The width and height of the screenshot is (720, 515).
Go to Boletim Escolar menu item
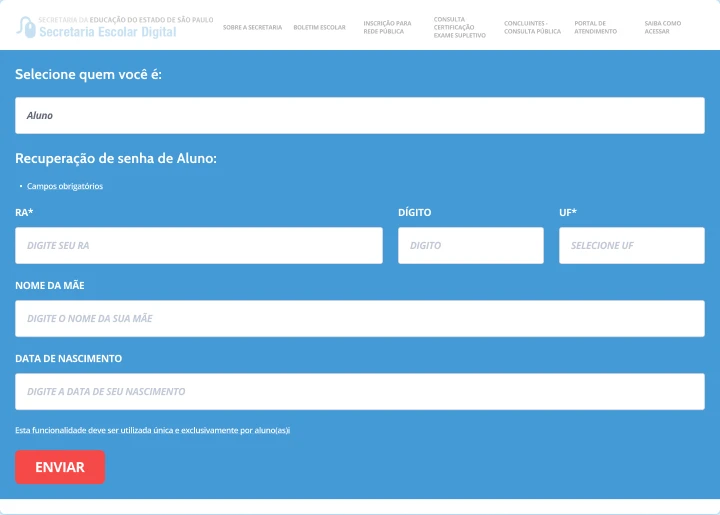tap(320, 28)
